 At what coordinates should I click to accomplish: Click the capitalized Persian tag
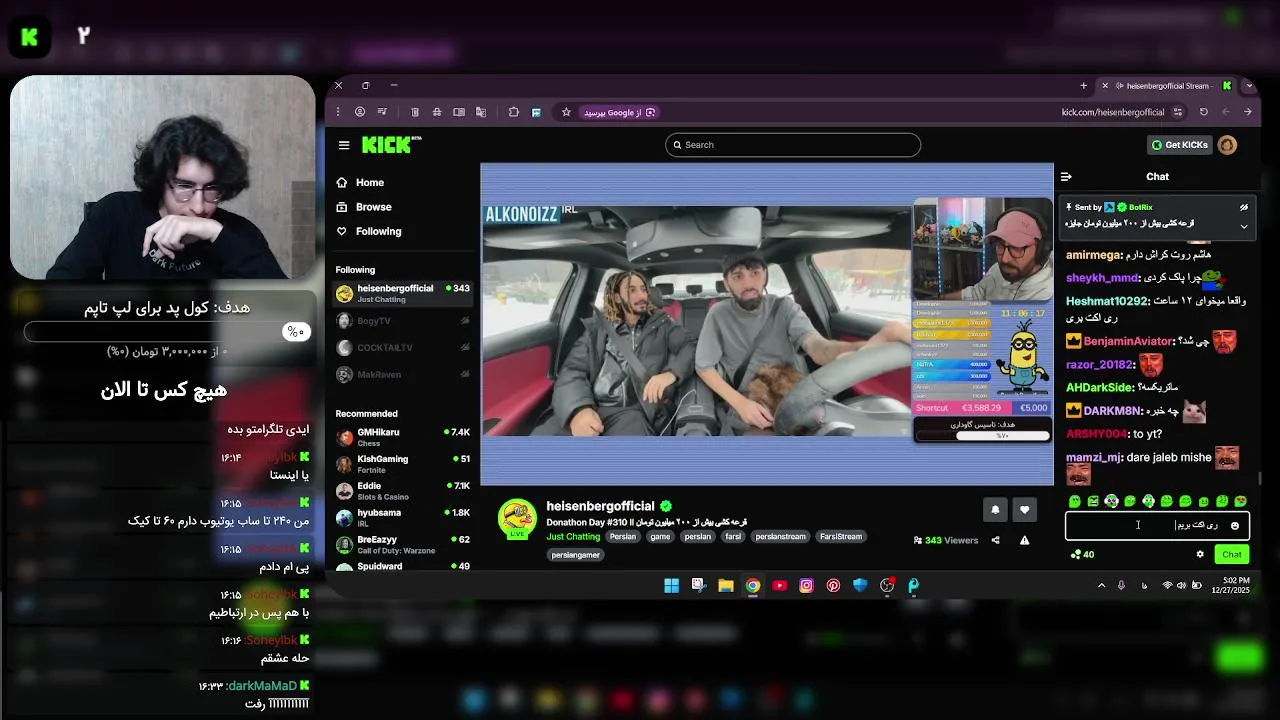pos(623,537)
